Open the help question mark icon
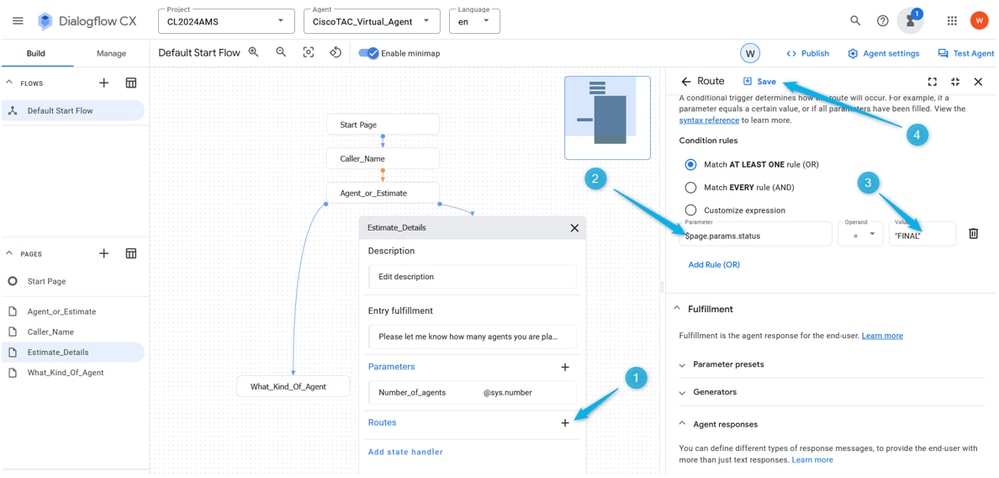The image size is (999, 478). tap(882, 21)
